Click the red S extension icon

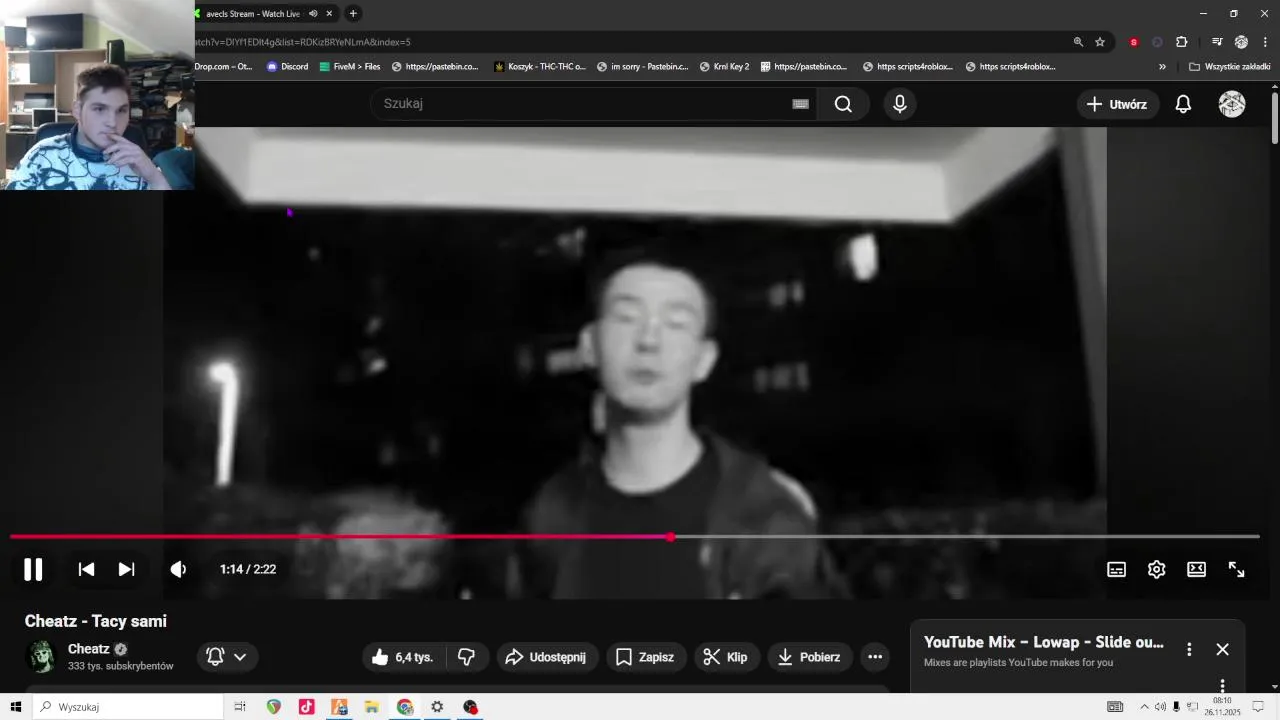pyautogui.click(x=1133, y=42)
